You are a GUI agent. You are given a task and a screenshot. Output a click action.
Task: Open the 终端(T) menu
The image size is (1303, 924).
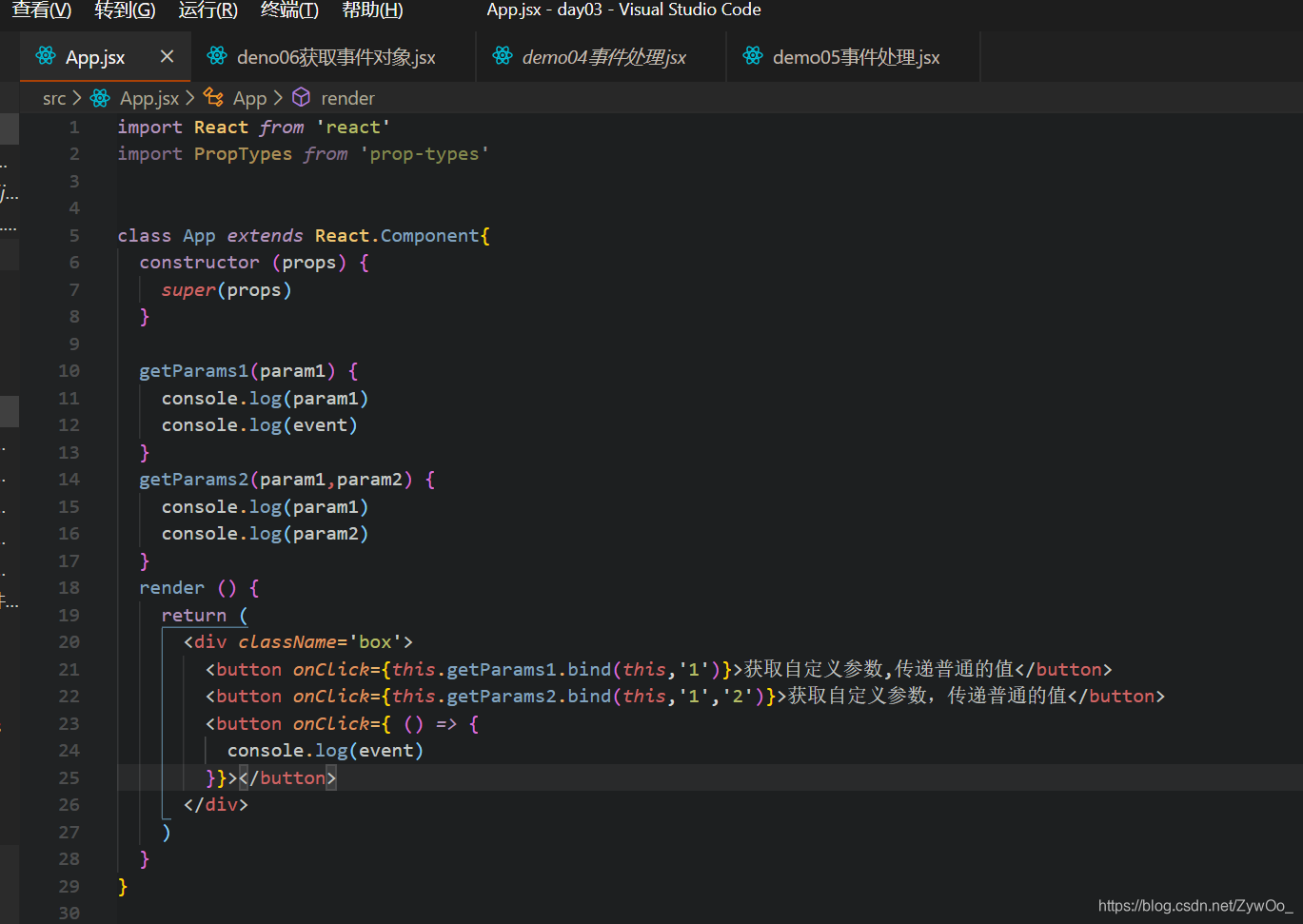tap(289, 10)
